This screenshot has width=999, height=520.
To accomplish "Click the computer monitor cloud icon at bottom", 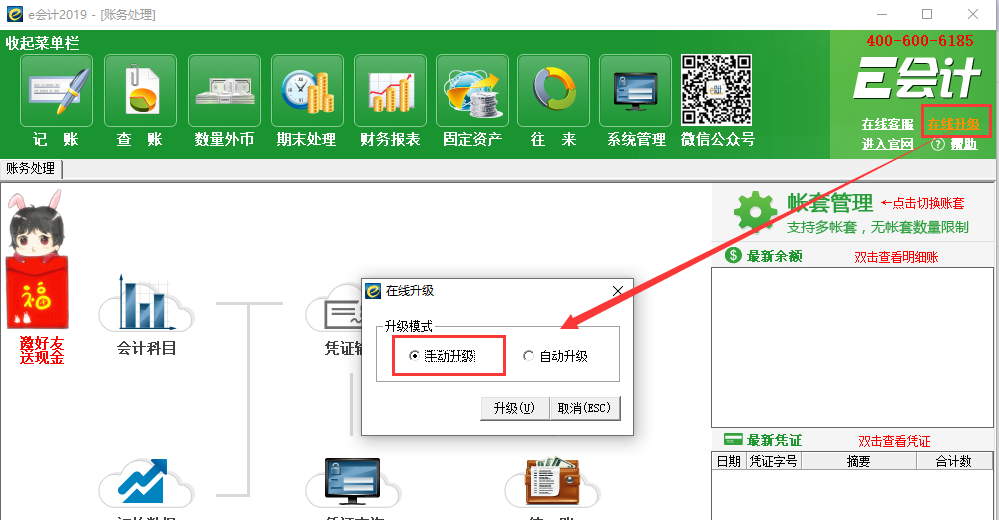I will point(353,482).
